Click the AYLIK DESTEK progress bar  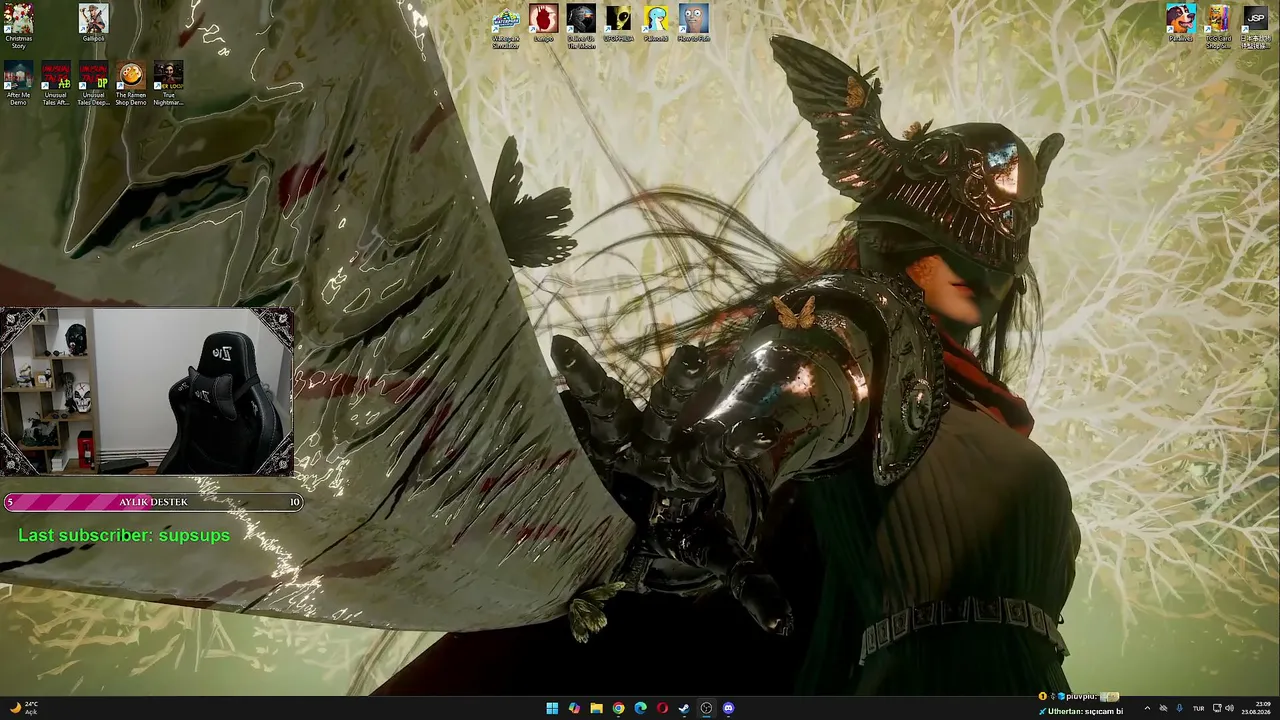coord(153,502)
